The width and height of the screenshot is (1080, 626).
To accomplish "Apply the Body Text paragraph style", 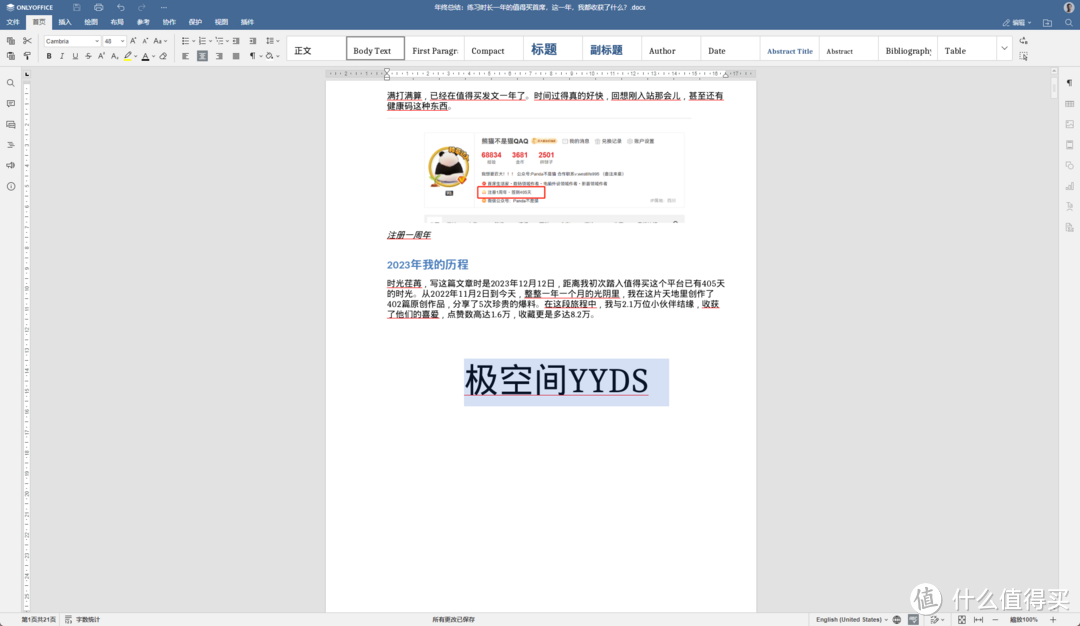I will pyautogui.click(x=375, y=49).
